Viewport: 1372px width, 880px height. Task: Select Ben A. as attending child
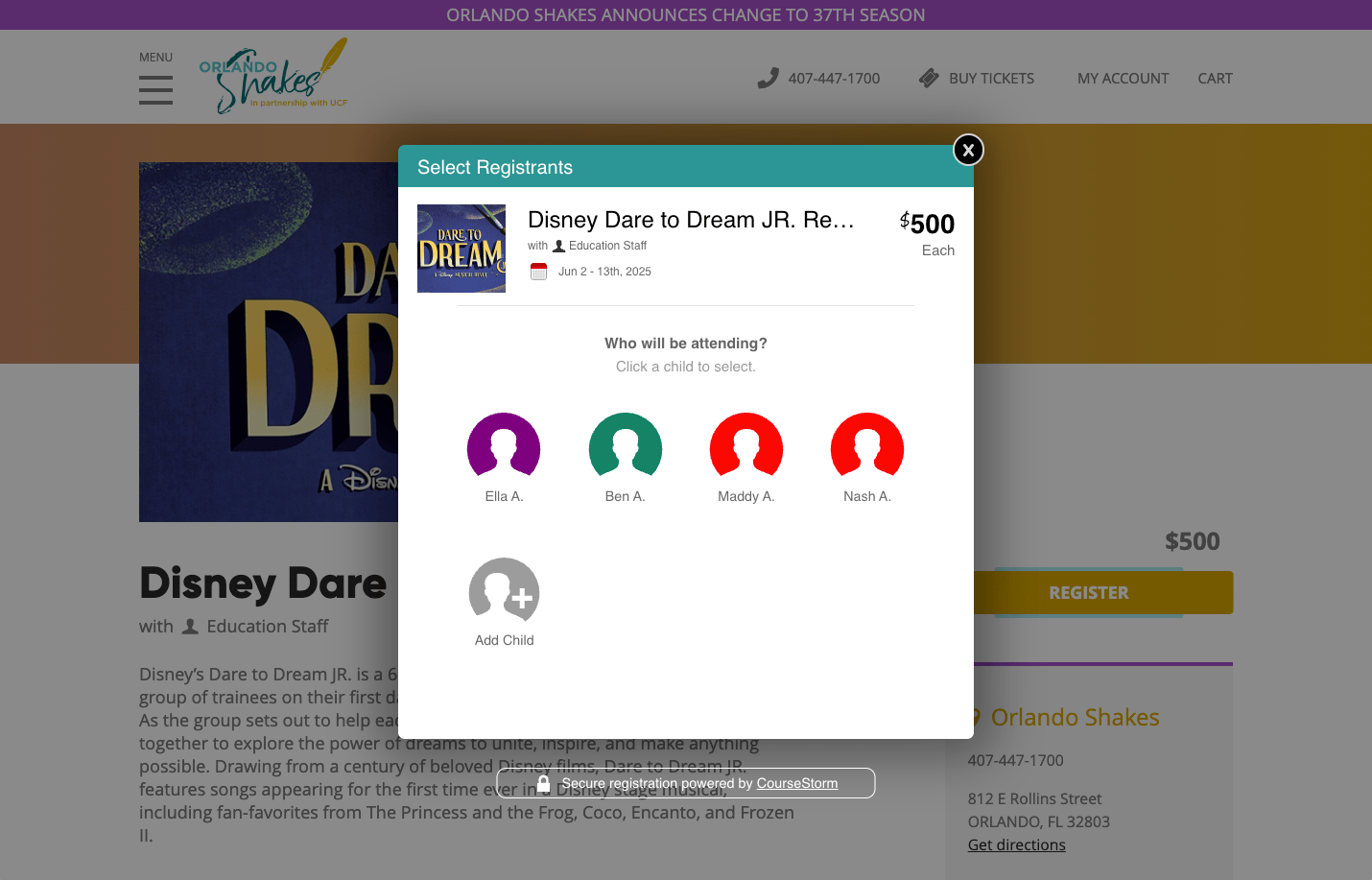625,447
